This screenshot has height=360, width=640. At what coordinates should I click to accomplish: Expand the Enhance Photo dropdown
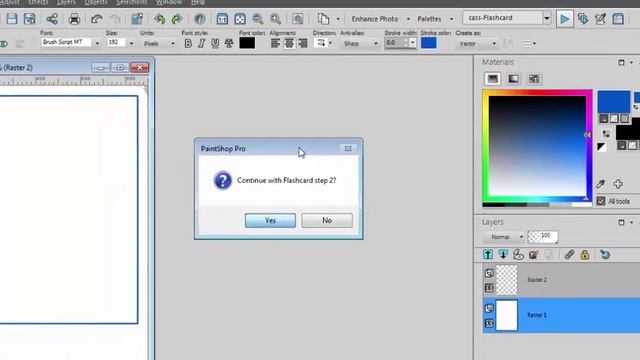[x=408, y=19]
